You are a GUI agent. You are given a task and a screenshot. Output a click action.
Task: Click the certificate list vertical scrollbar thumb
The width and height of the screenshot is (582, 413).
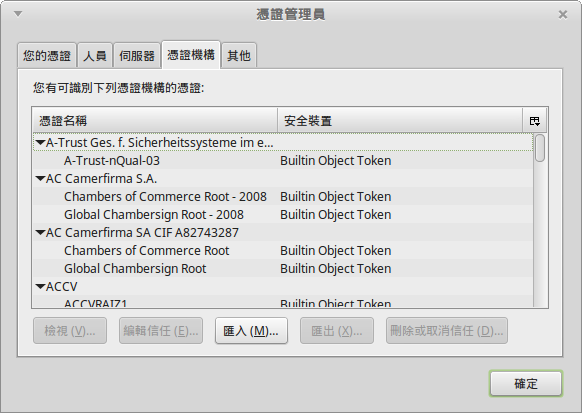click(x=540, y=148)
